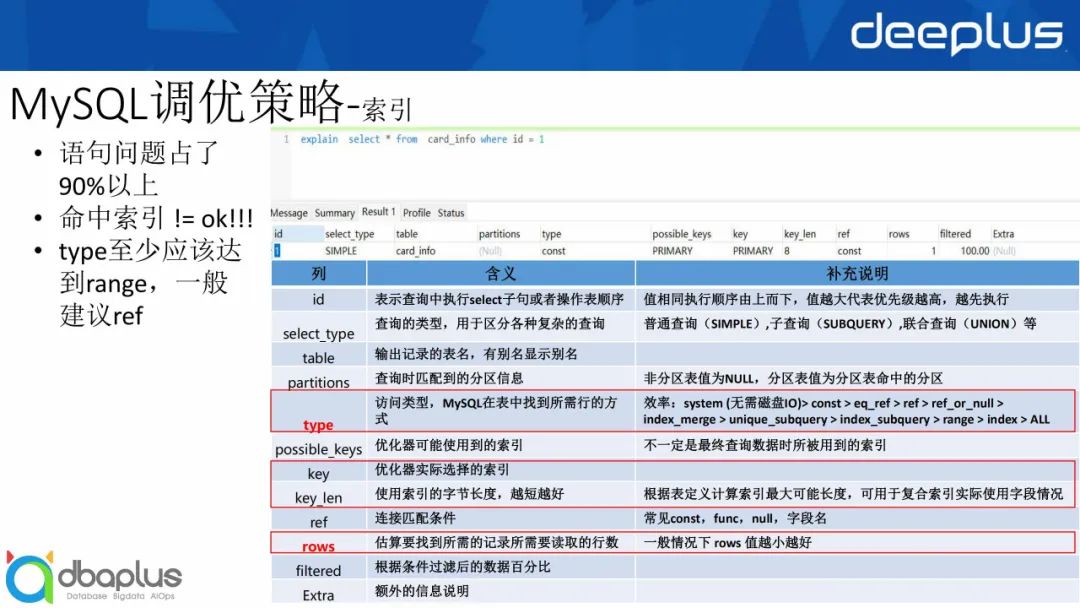
Task: Switch to the Message tab
Action: 289,213
